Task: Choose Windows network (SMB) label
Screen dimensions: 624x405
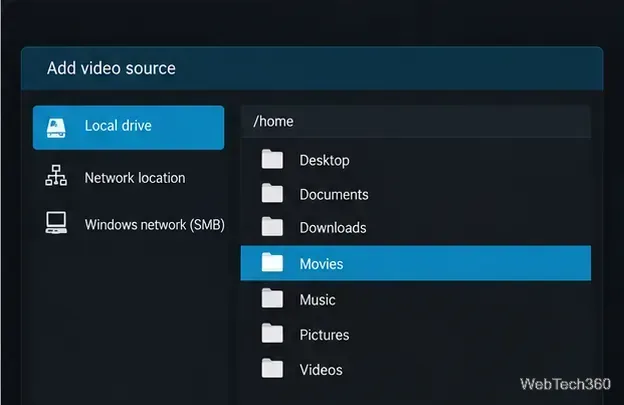Action: pyautogui.click(x=155, y=225)
